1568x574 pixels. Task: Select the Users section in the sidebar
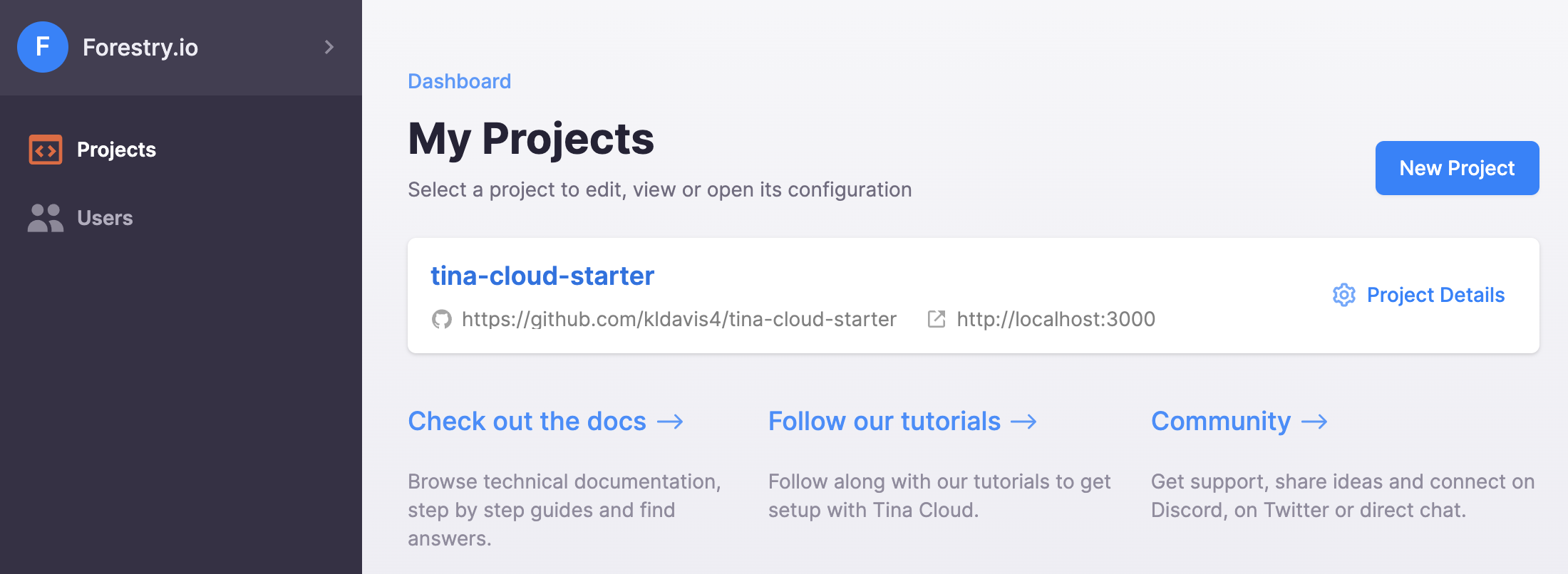105,218
